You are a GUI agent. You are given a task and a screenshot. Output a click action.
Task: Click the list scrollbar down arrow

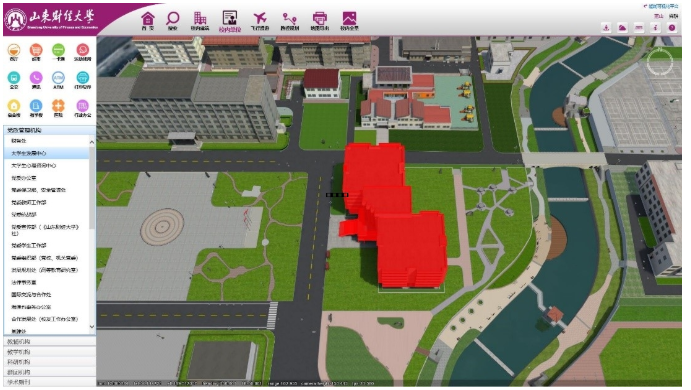92,327
